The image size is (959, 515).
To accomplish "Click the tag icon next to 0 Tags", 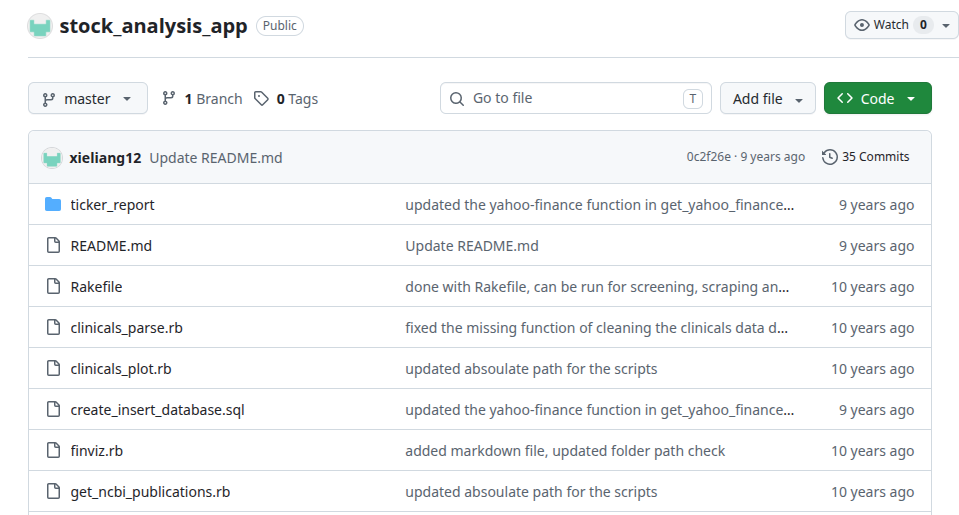I will click(261, 98).
